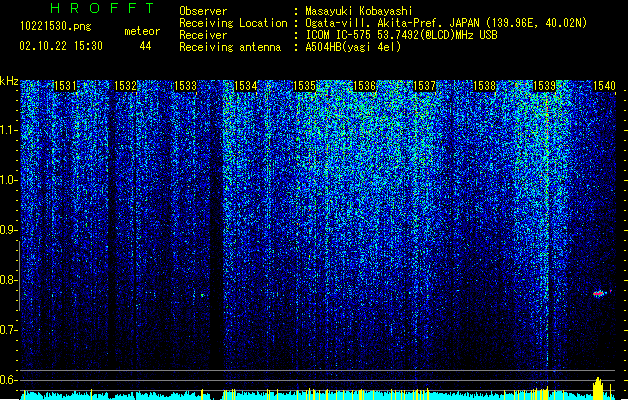Click the 1.1 frequency axis label
Viewport: 629px width, 400px height.
click(9, 130)
